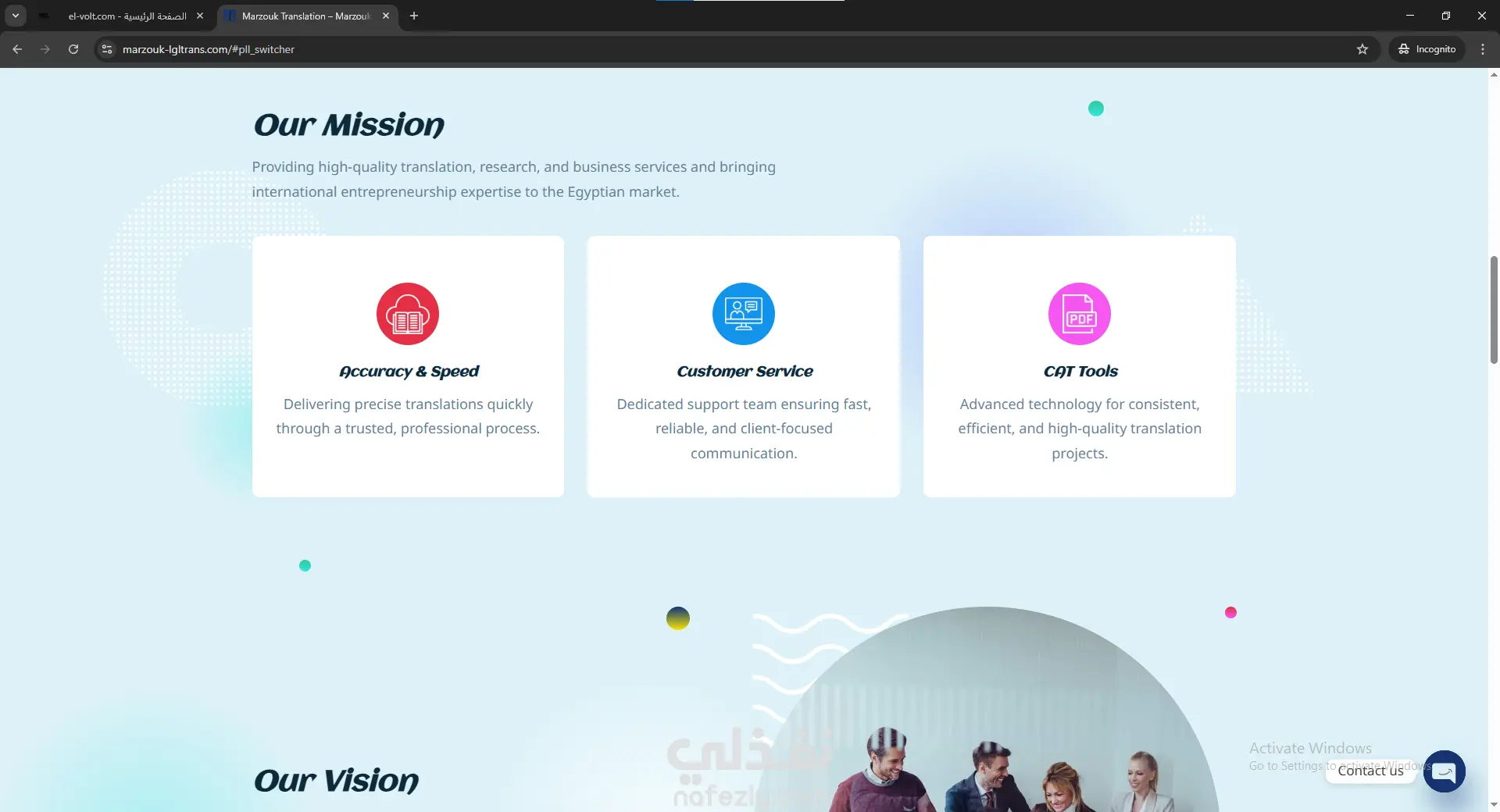Click the Contact us label

click(x=1371, y=771)
